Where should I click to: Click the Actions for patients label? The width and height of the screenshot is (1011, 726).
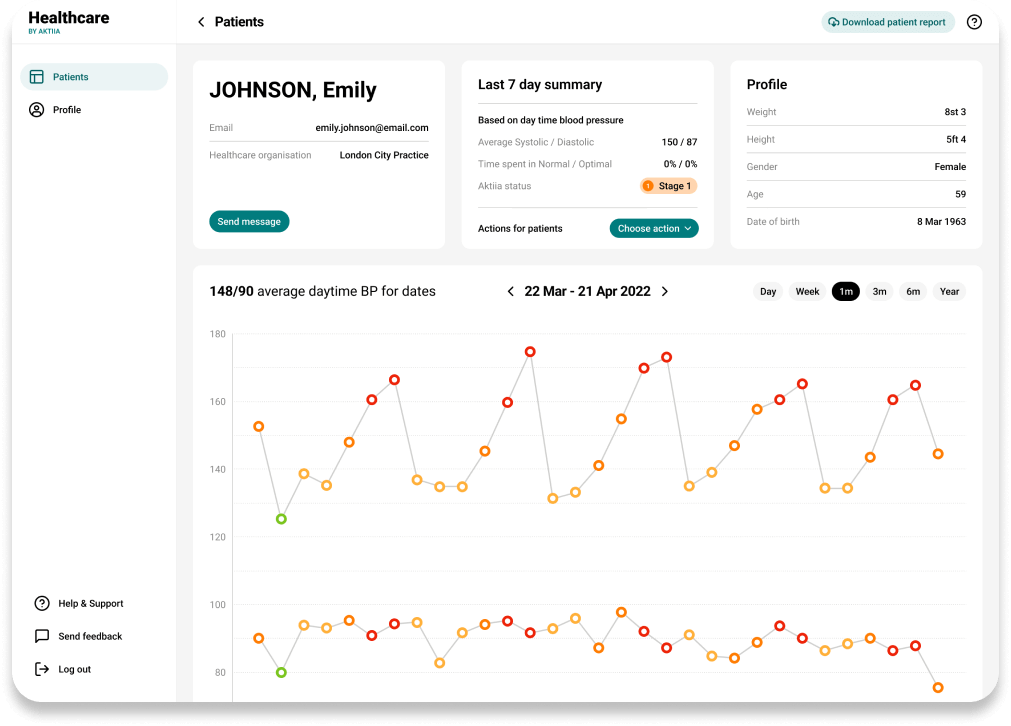(520, 228)
